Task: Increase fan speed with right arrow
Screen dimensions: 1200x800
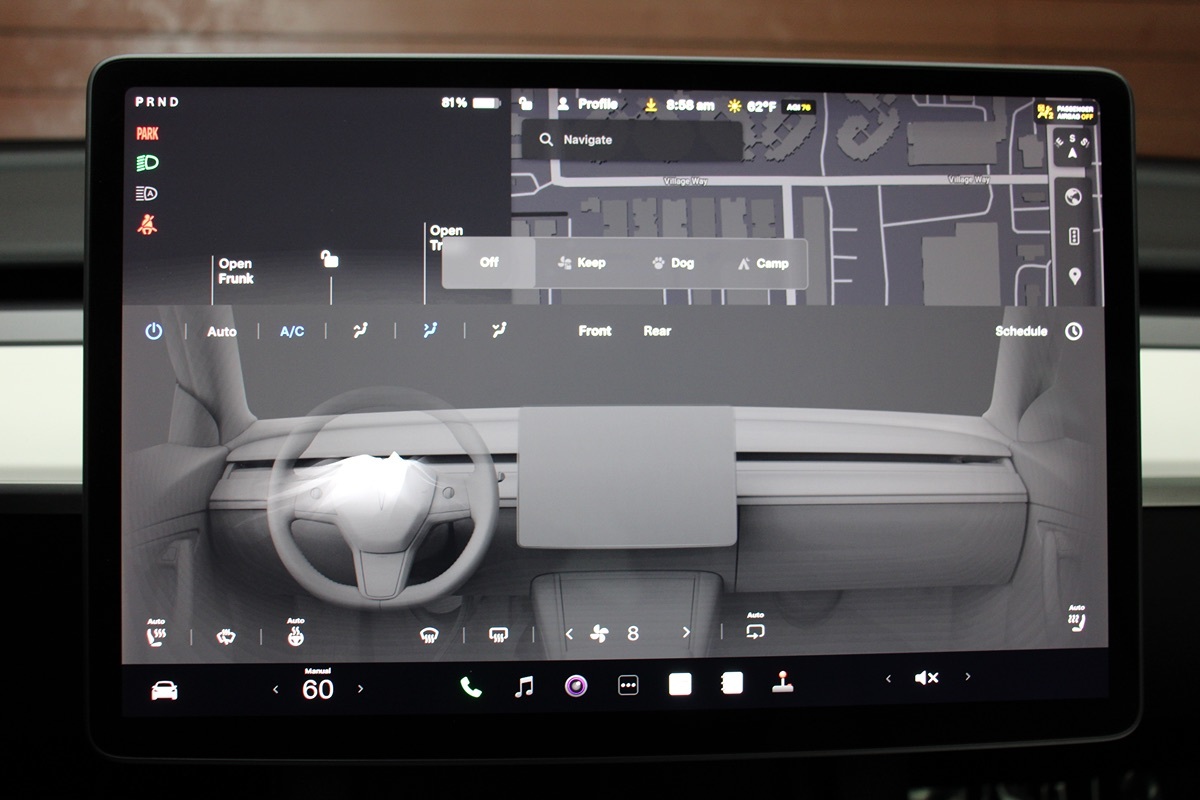Action: pyautogui.click(x=686, y=633)
